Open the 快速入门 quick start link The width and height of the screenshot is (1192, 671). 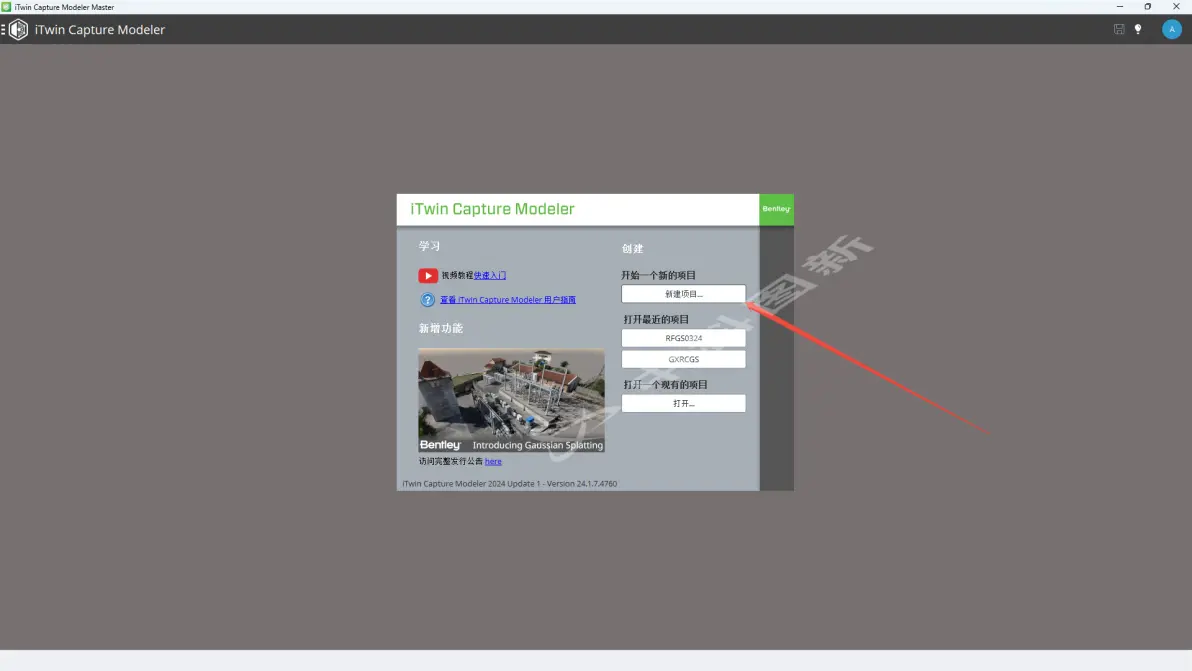(490, 275)
